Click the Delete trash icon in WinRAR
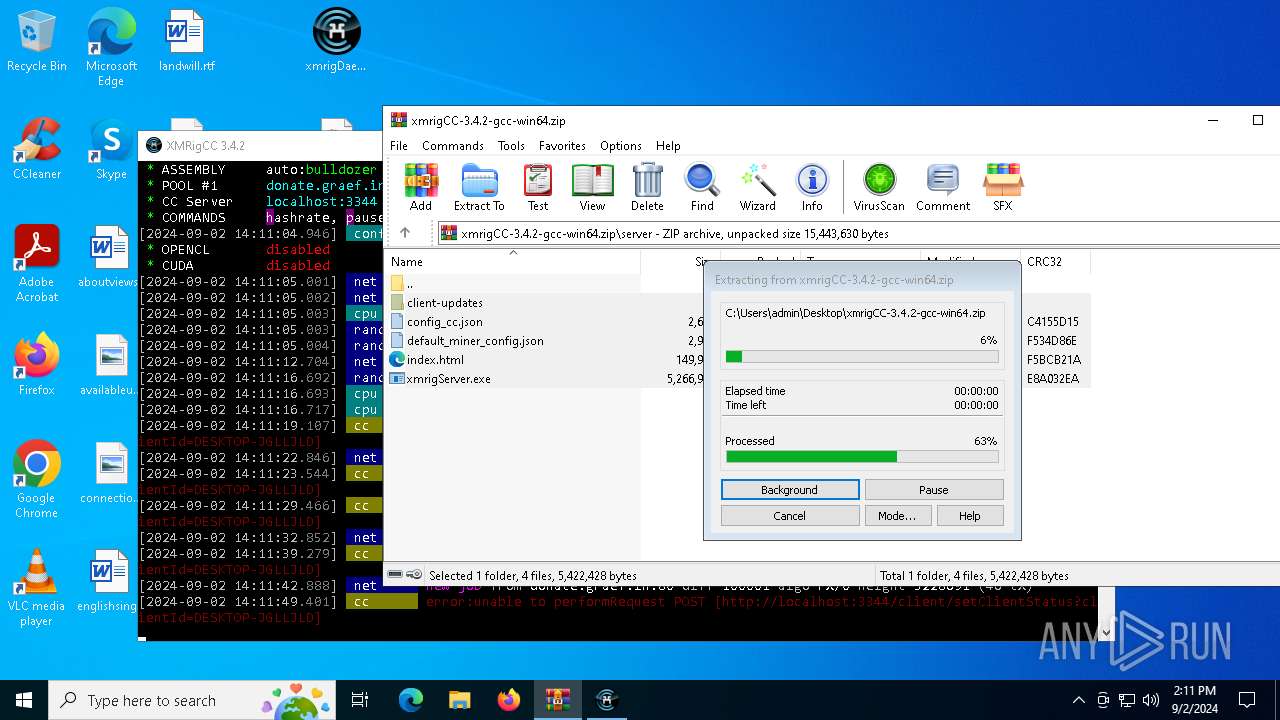The width and height of the screenshot is (1280, 720). (x=647, y=187)
